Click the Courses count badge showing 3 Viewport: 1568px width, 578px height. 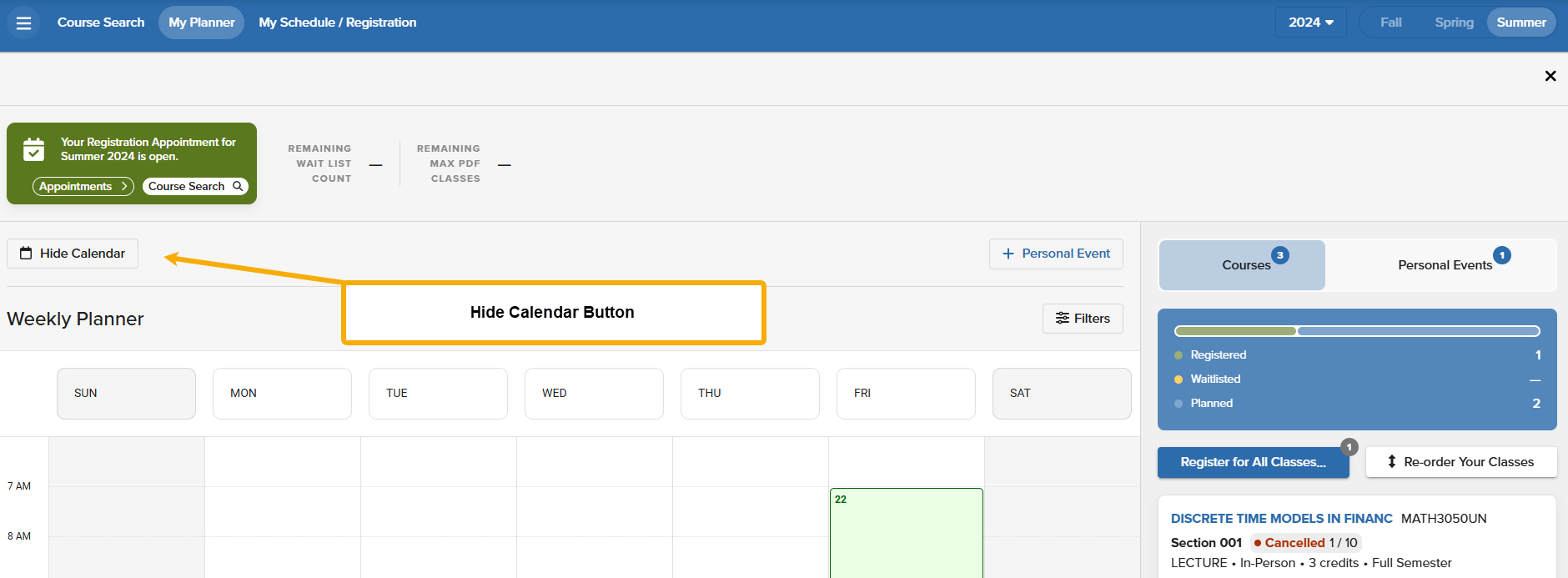tap(1280, 255)
